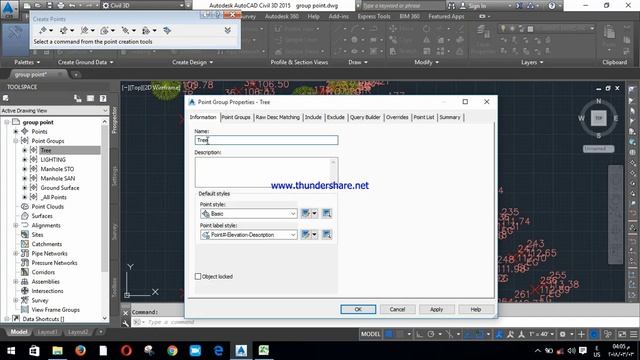This screenshot has height=360, width=640.
Task: Click the Point style pick-from-drawing icon
Action: pos(327,213)
